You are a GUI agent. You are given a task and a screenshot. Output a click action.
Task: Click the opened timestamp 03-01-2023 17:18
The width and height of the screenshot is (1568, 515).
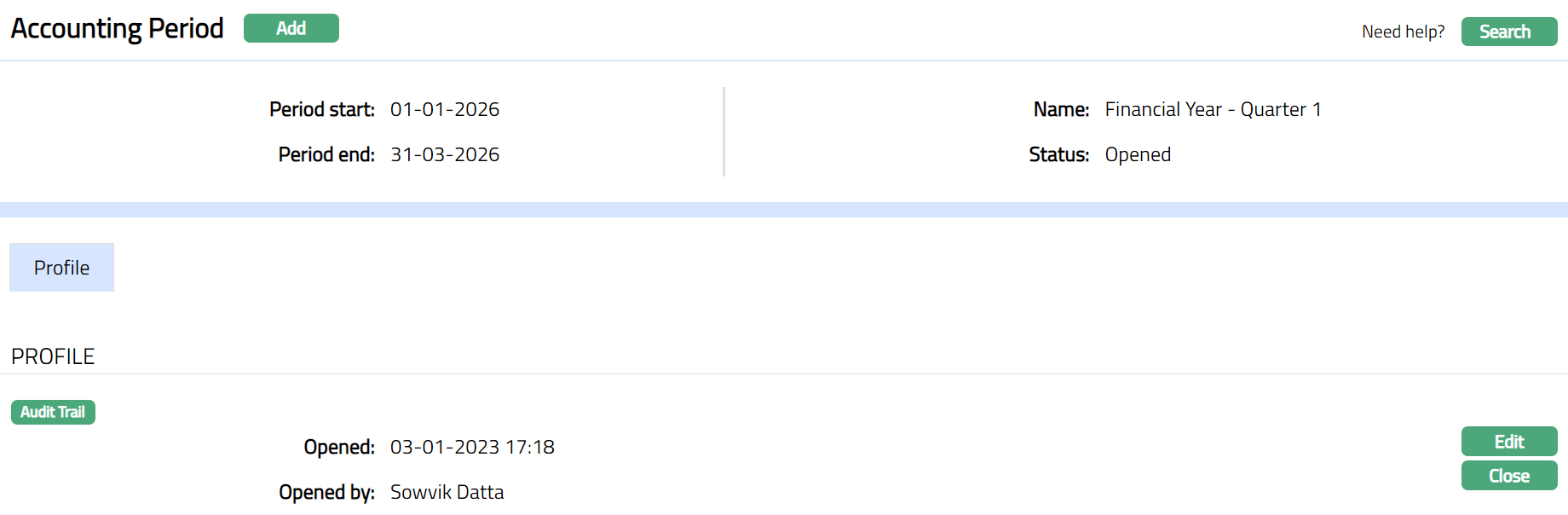(472, 447)
